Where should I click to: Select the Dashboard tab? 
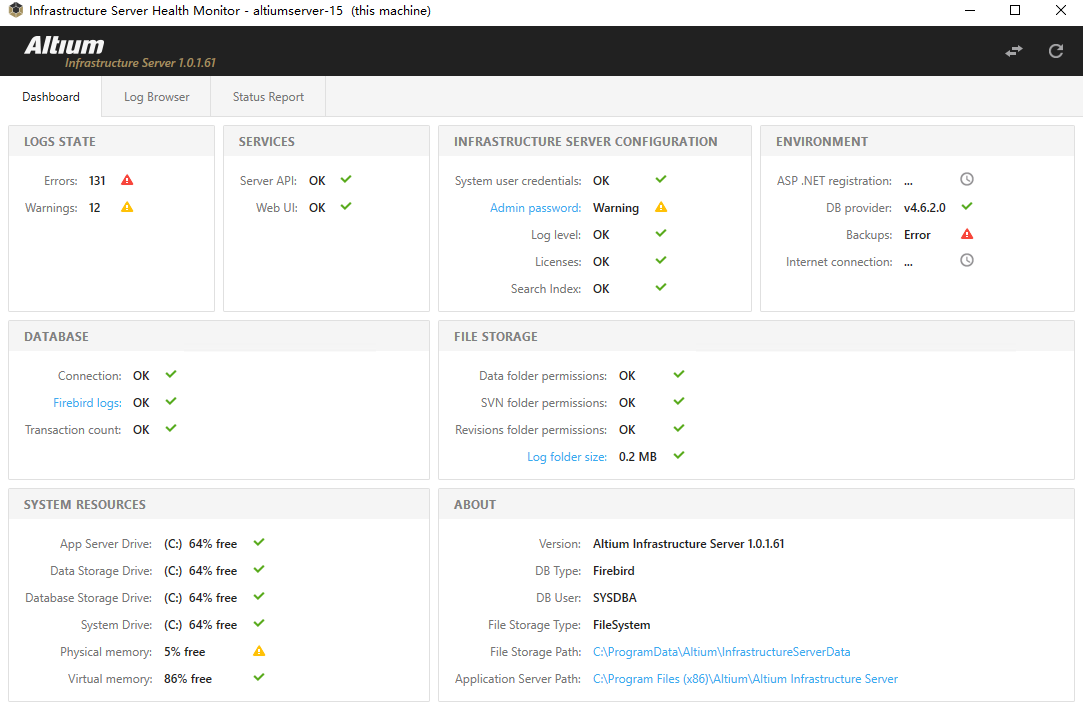[51, 97]
